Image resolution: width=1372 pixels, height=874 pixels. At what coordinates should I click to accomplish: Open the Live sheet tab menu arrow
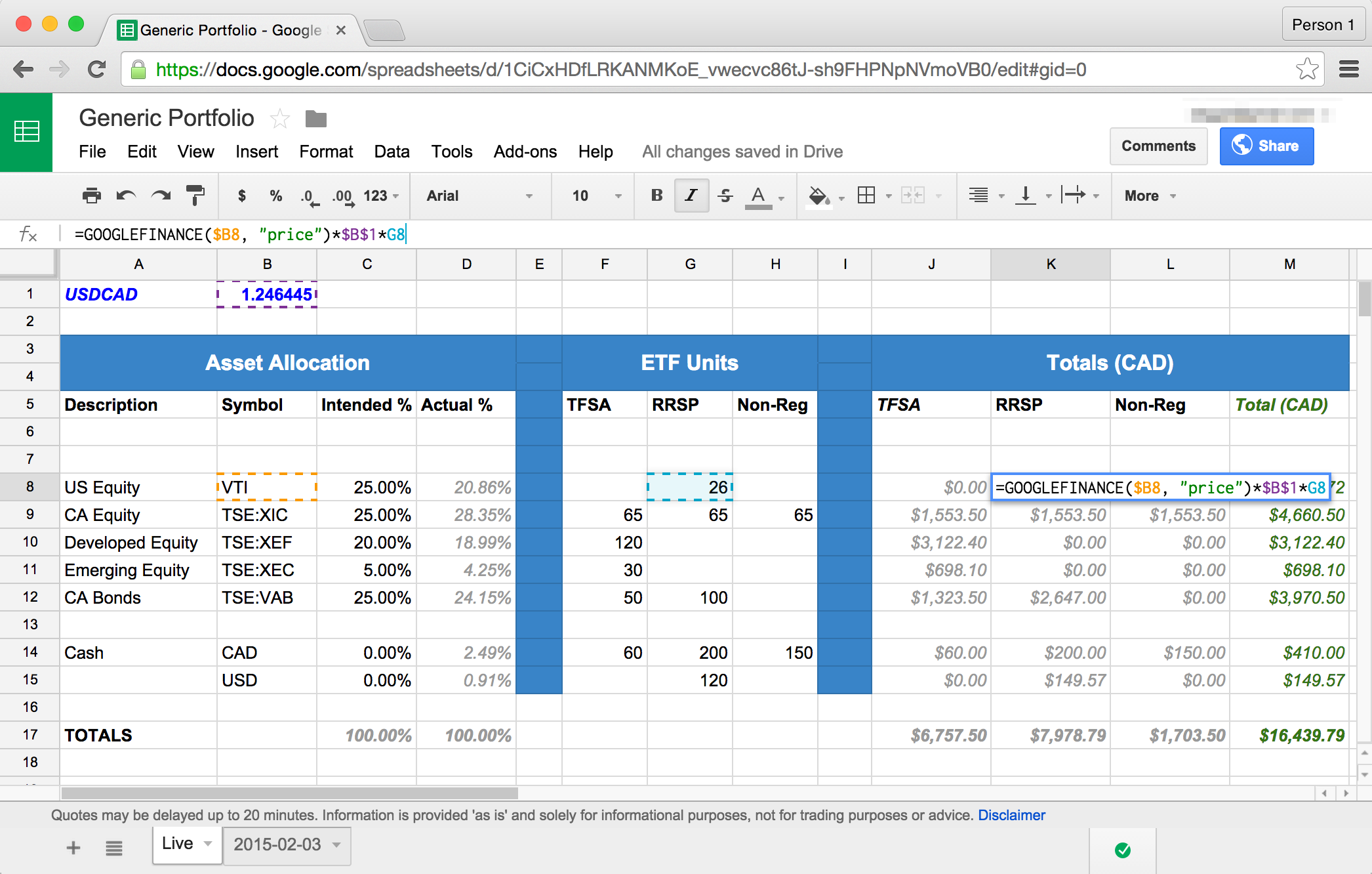(208, 844)
